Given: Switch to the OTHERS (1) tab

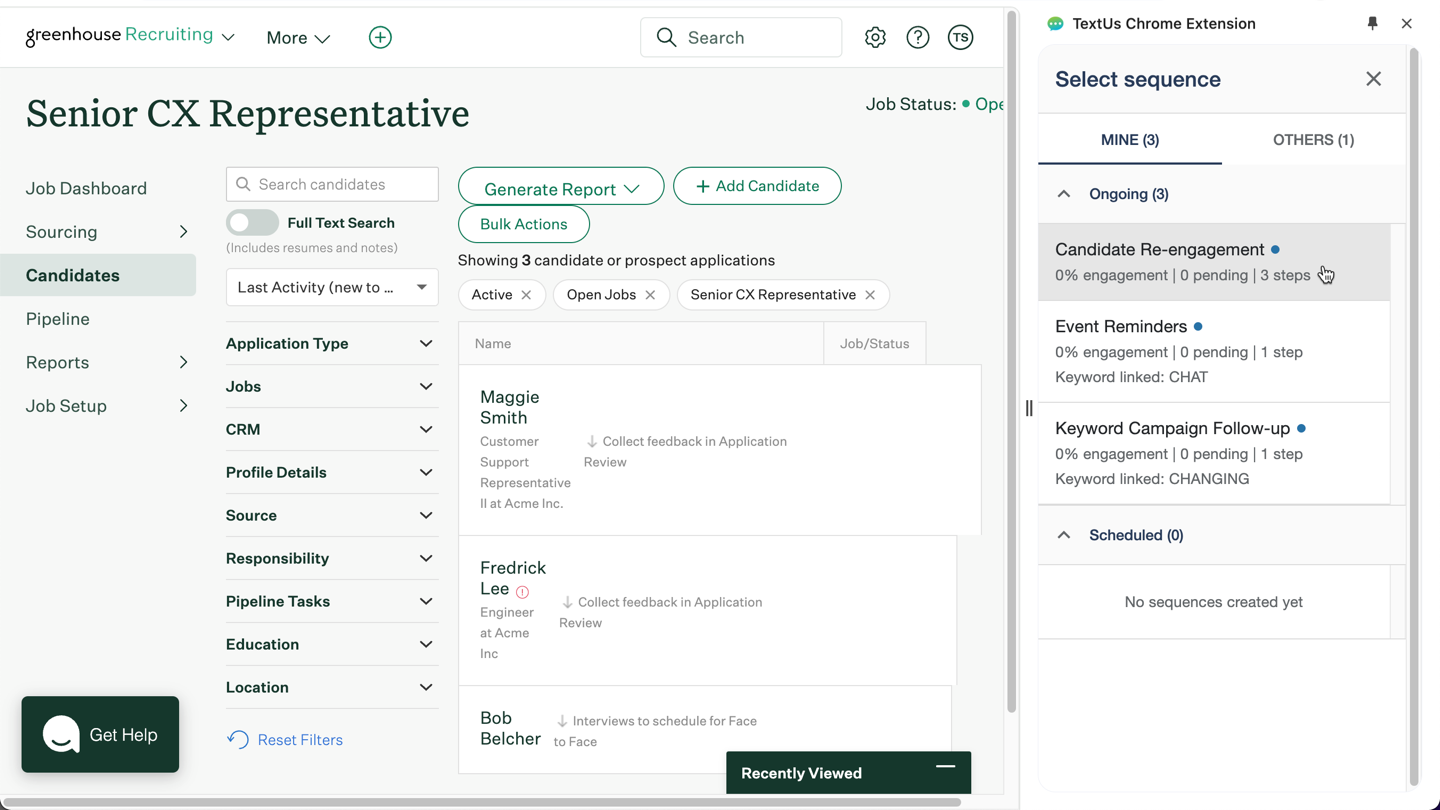Looking at the screenshot, I should coord(1313,140).
